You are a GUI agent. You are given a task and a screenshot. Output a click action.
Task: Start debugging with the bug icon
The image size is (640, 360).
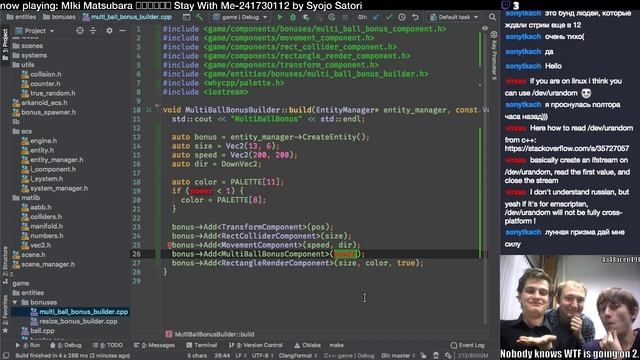(293, 17)
